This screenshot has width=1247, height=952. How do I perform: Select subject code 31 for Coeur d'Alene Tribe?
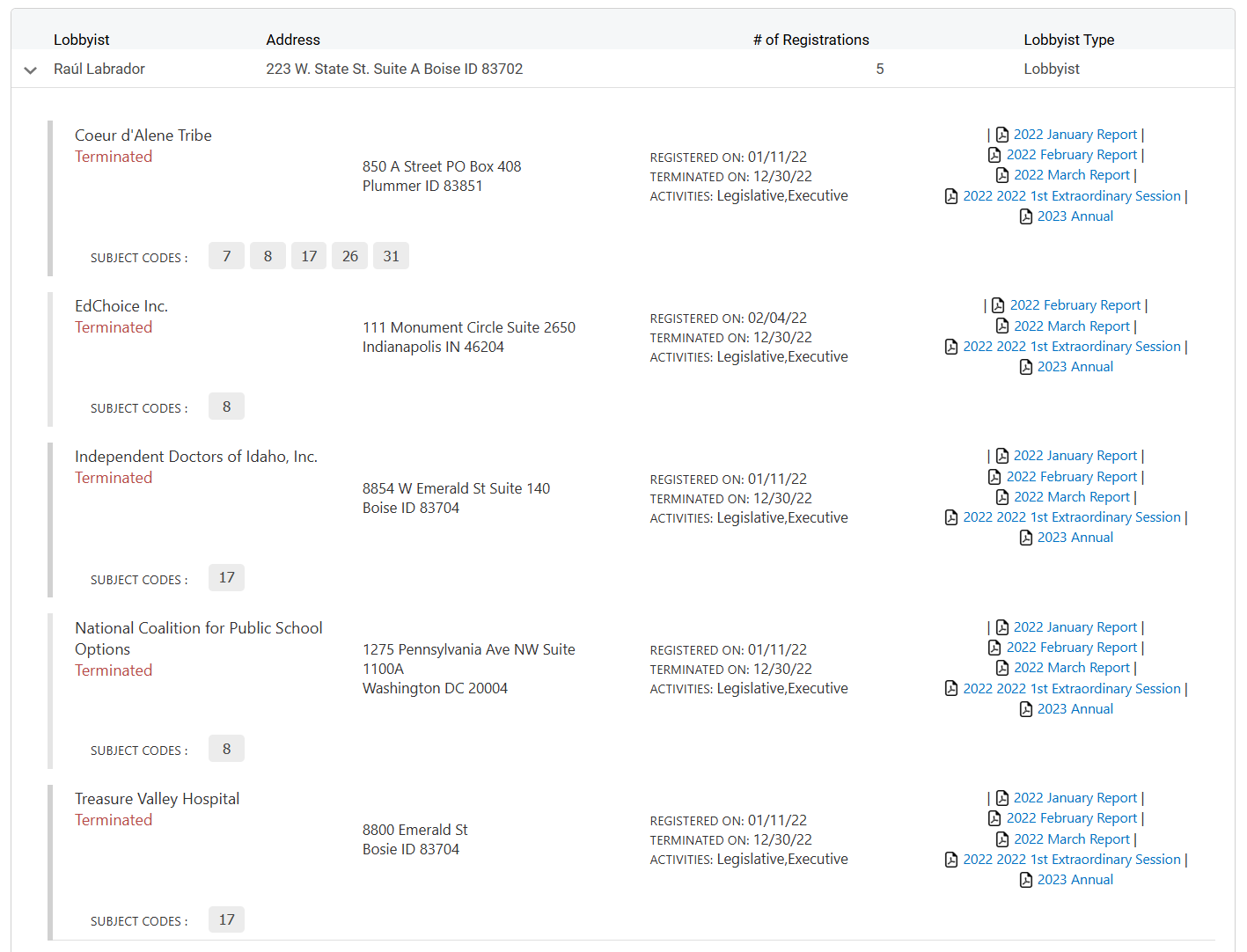click(x=391, y=256)
